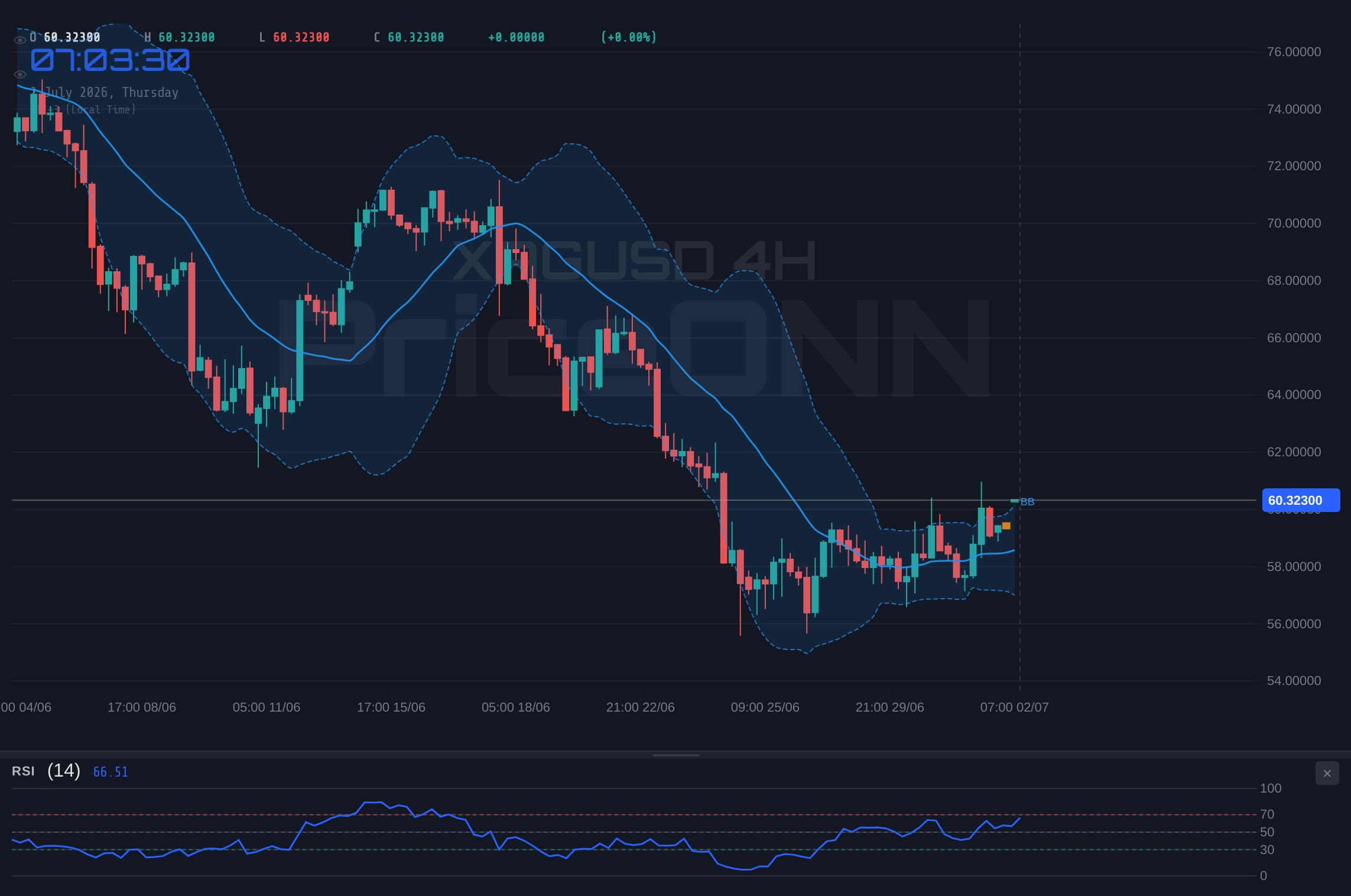Click the 17:00 15/06 time label
This screenshot has width=1351, height=896.
pos(391,707)
